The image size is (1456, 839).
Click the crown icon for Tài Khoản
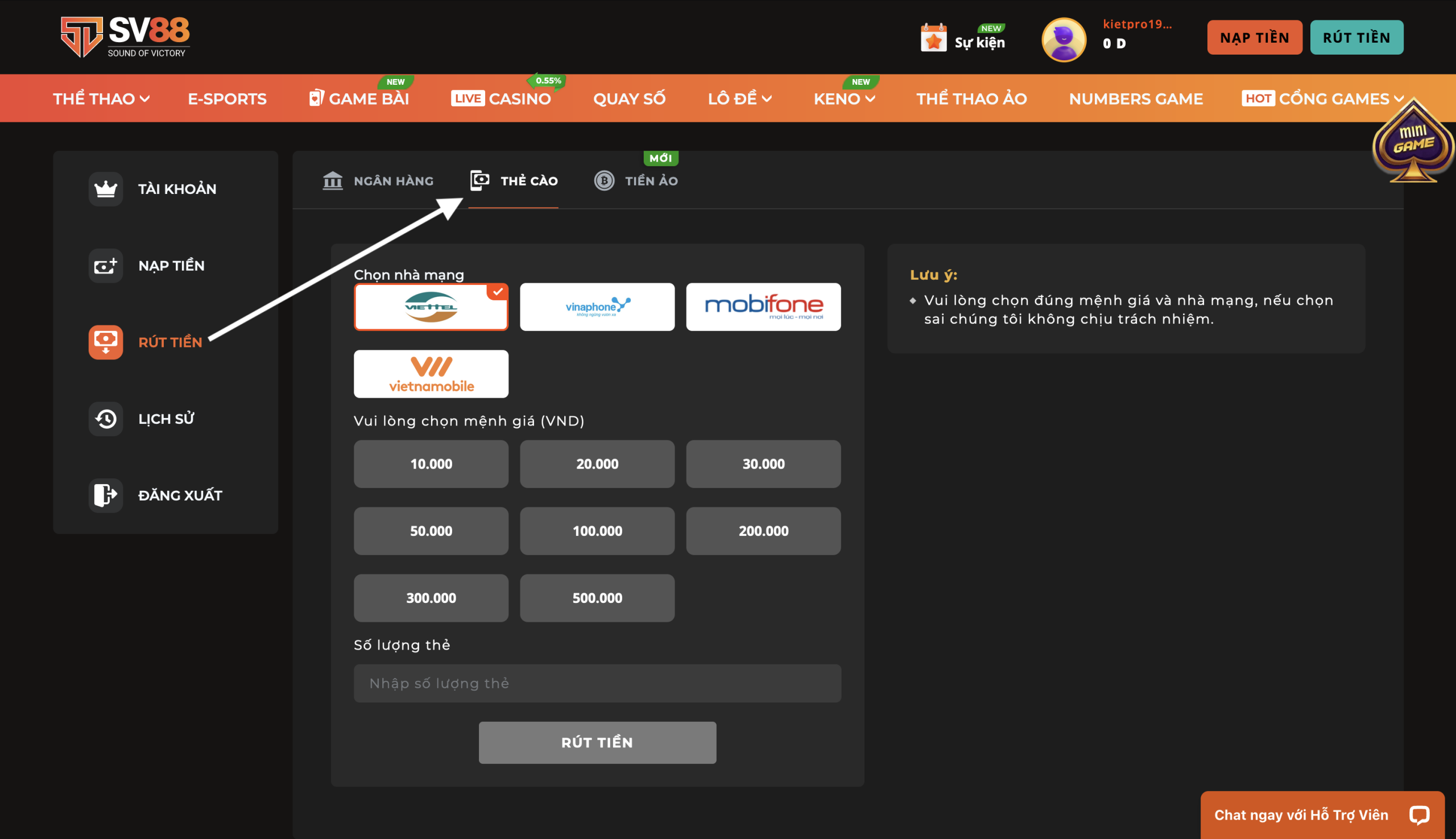click(x=105, y=189)
